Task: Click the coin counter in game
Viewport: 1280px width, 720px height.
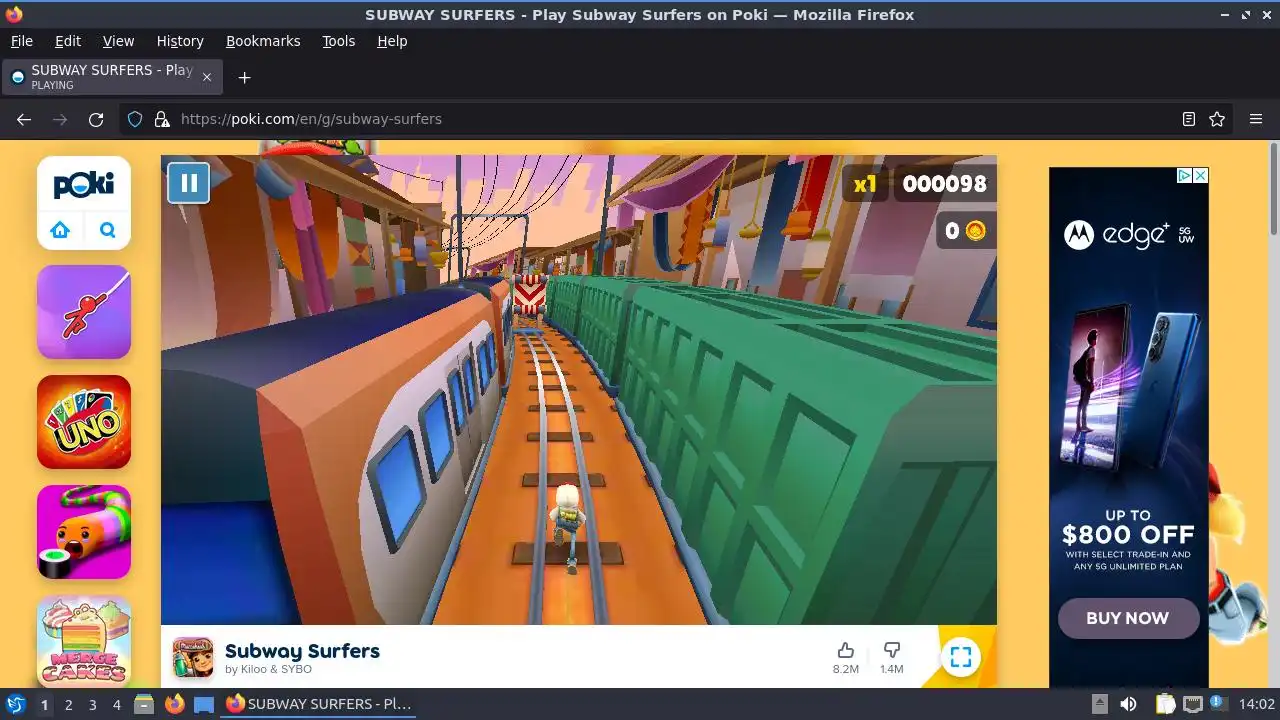Action: (x=966, y=231)
